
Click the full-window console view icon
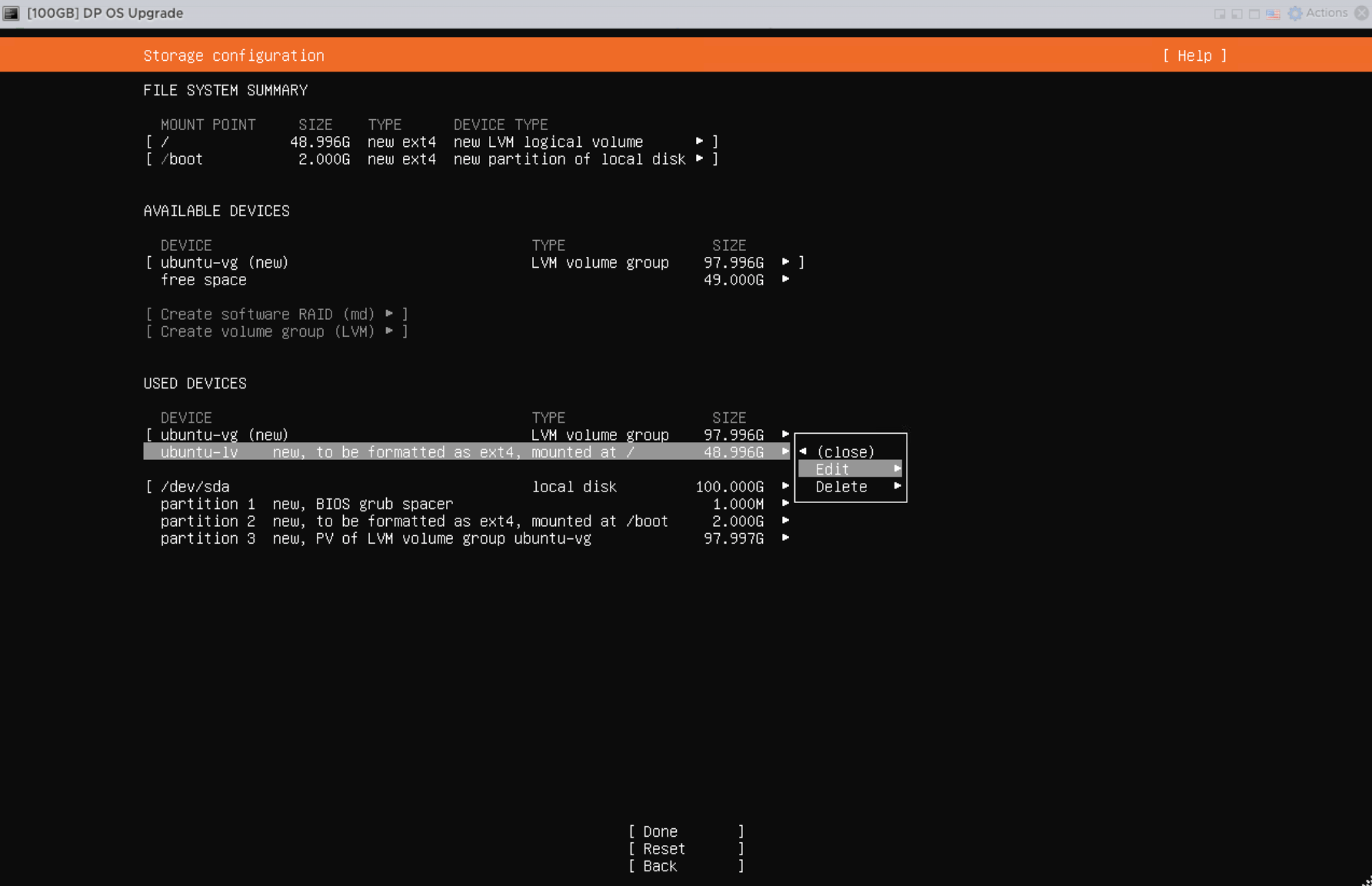point(1254,14)
